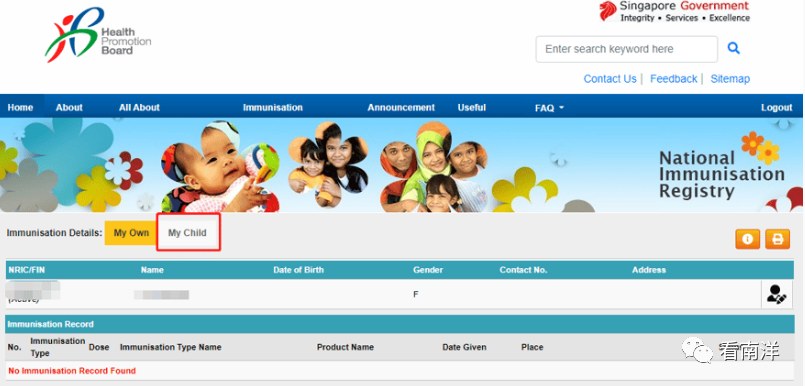Open the Contact Us link

[x=610, y=79]
